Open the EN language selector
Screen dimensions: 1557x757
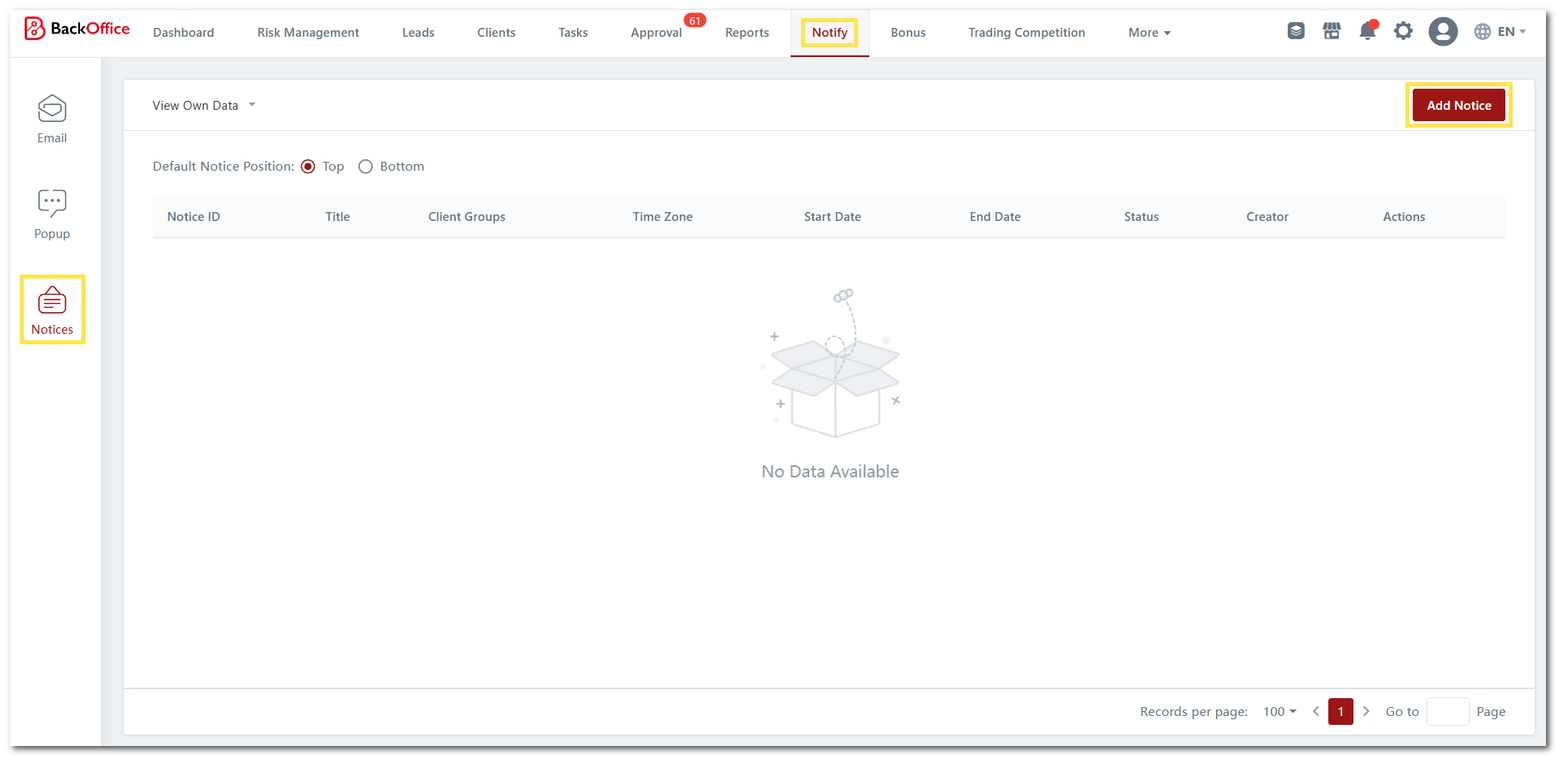pos(1500,32)
